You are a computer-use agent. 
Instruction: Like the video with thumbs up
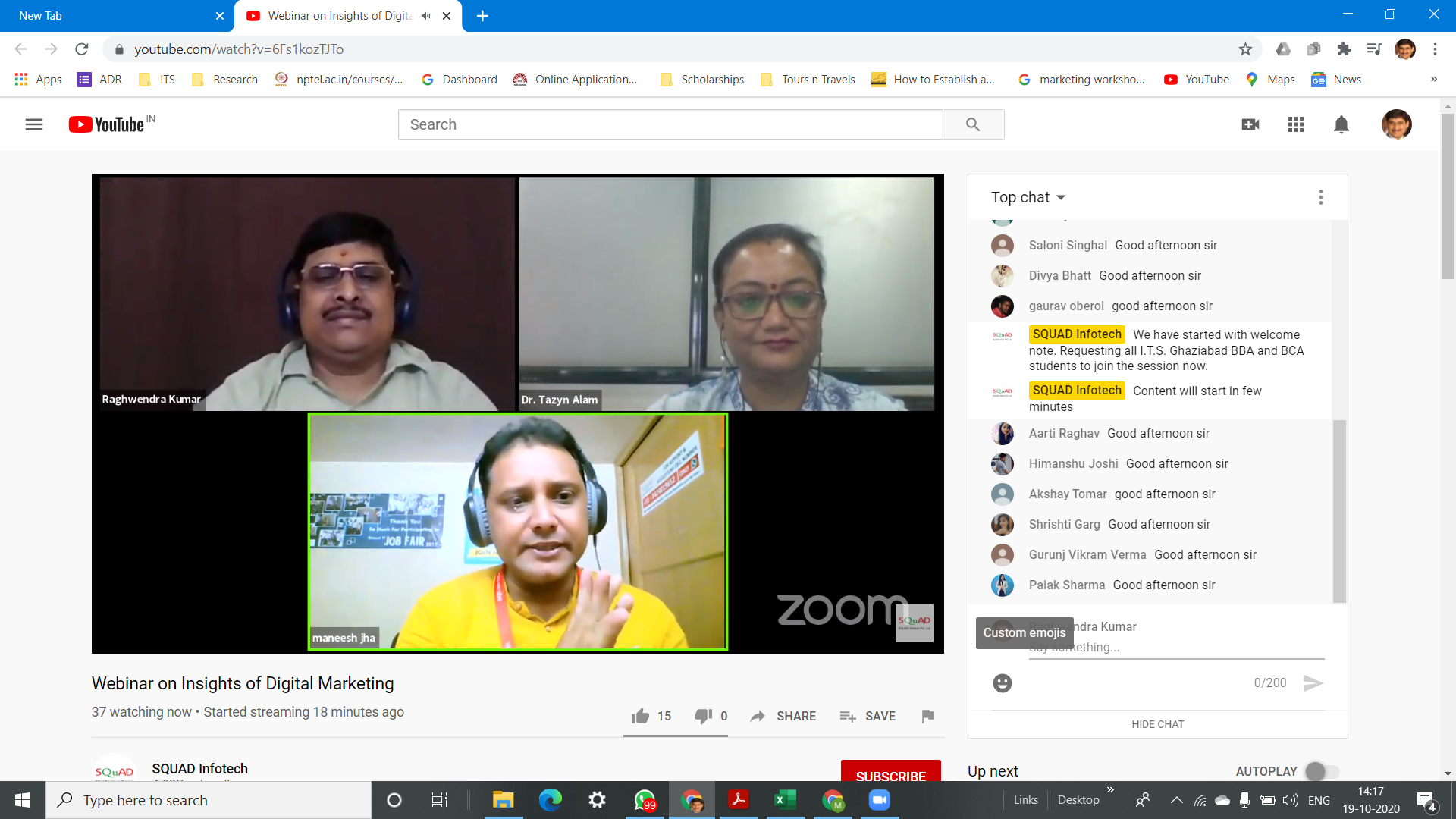point(641,716)
